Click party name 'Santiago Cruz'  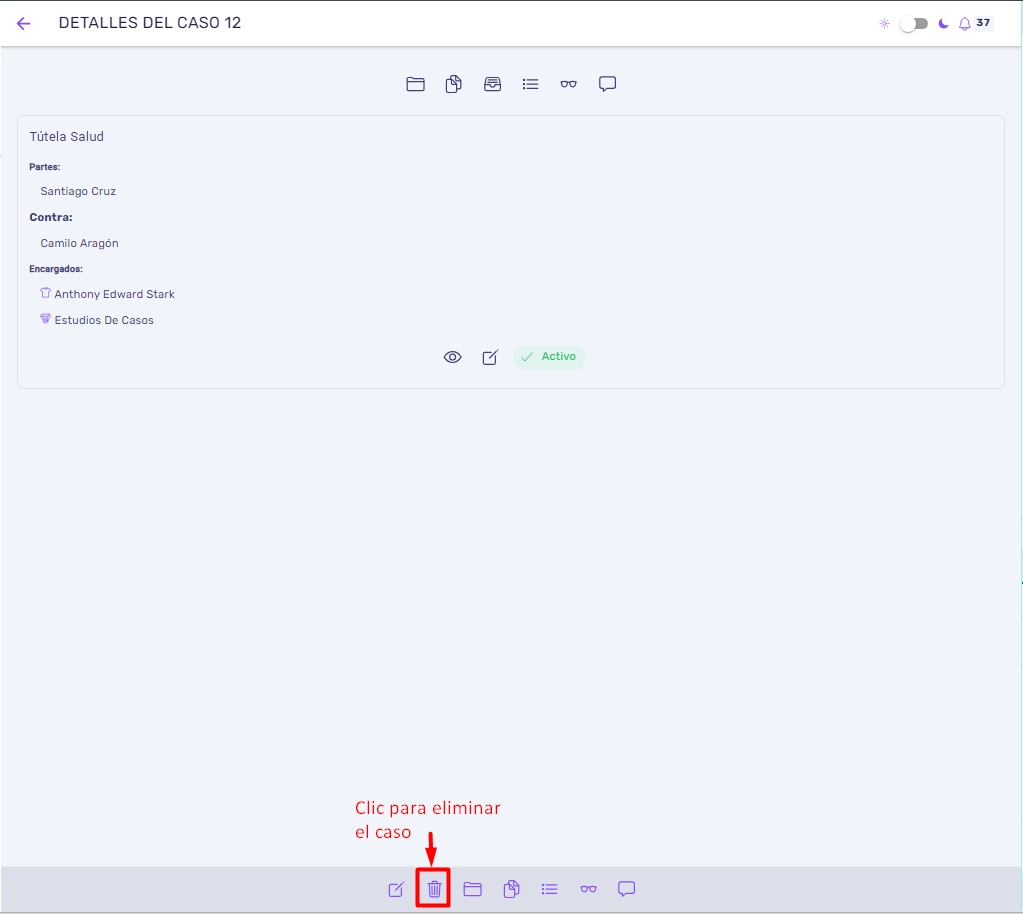coord(78,191)
